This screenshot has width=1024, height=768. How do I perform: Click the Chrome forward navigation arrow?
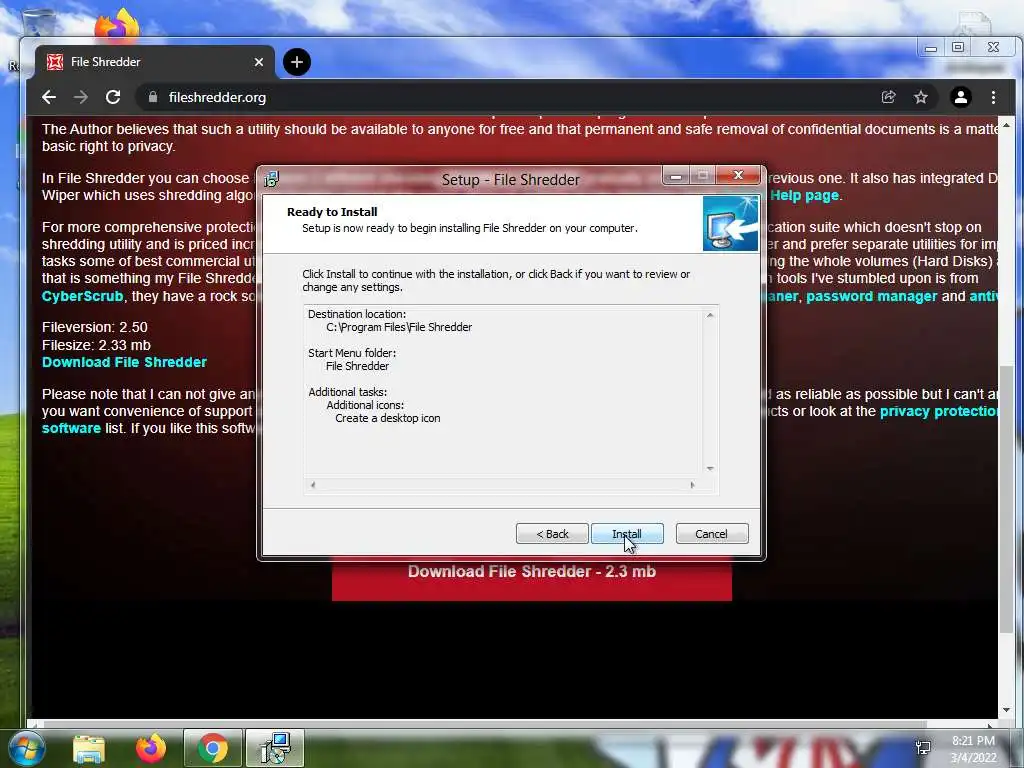(81, 97)
